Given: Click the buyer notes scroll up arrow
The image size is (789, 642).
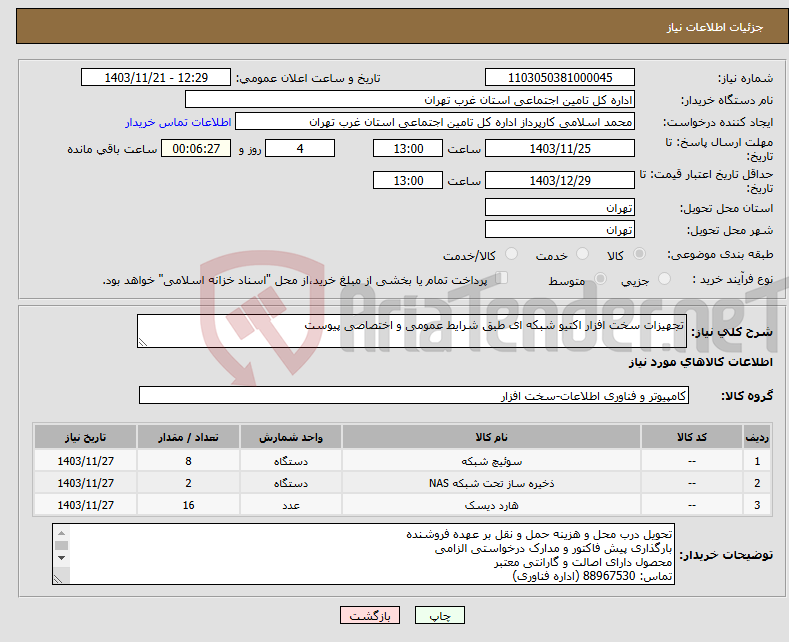Looking at the screenshot, I should (61, 533).
